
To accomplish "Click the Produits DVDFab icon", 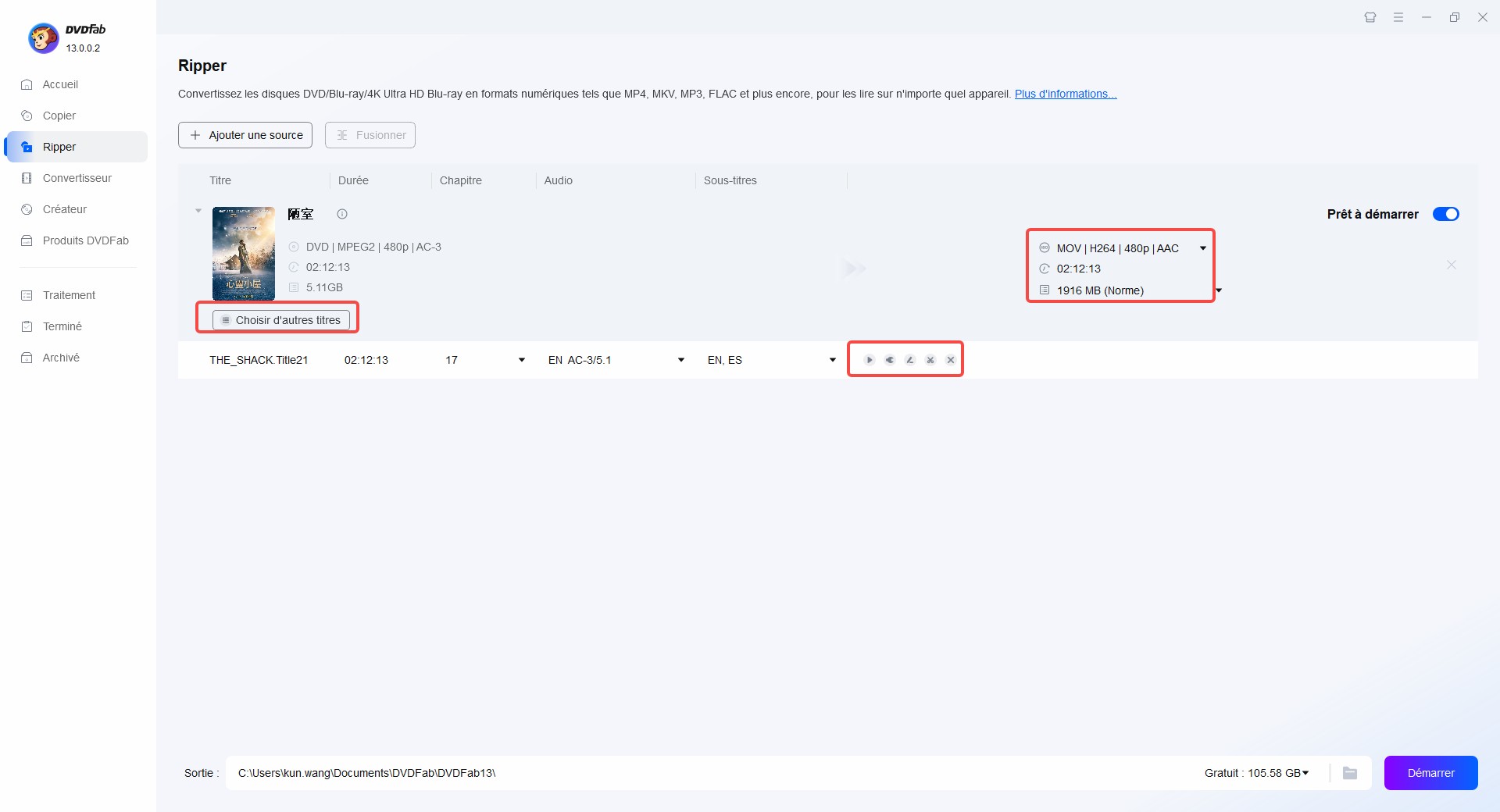I will pos(27,240).
